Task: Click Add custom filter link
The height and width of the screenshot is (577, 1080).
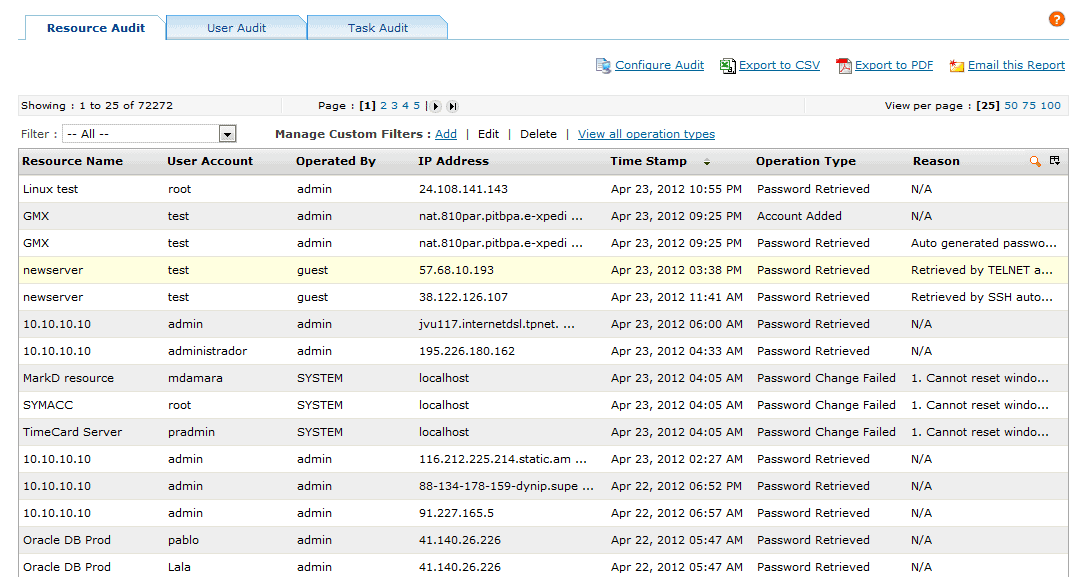Action: (446, 134)
